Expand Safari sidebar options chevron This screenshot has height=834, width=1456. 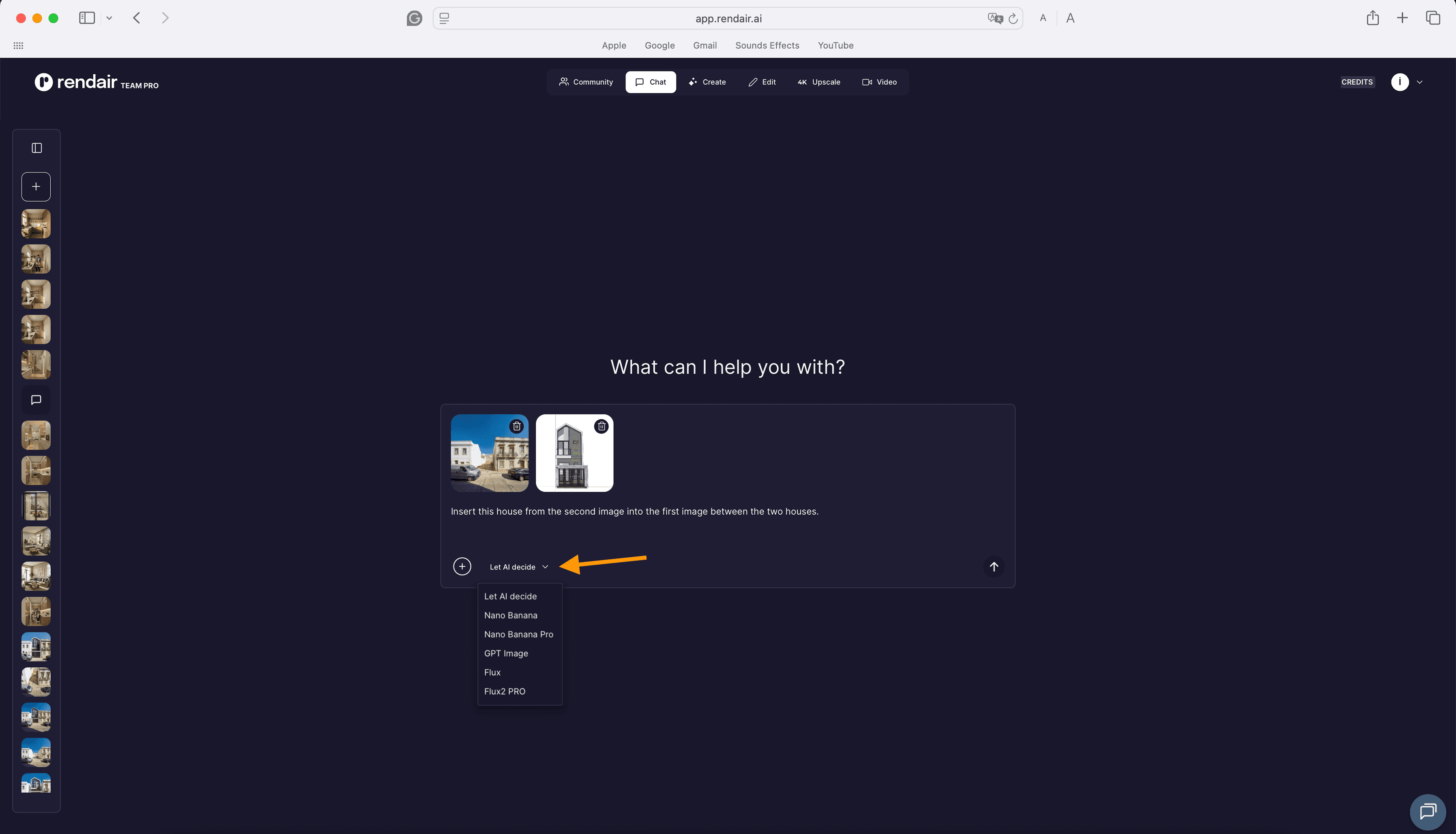110,18
